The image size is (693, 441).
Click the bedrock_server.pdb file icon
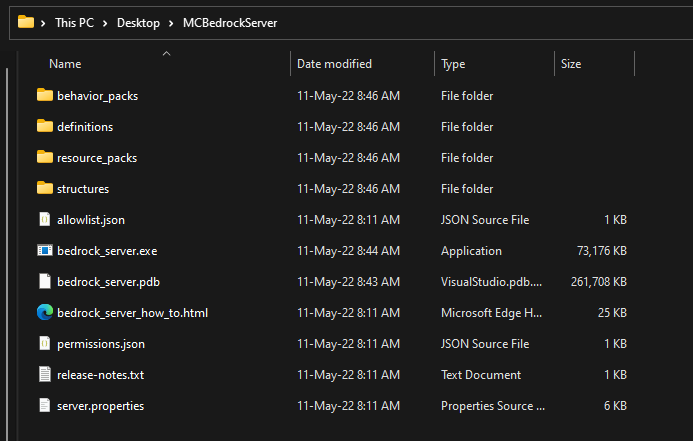point(45,281)
